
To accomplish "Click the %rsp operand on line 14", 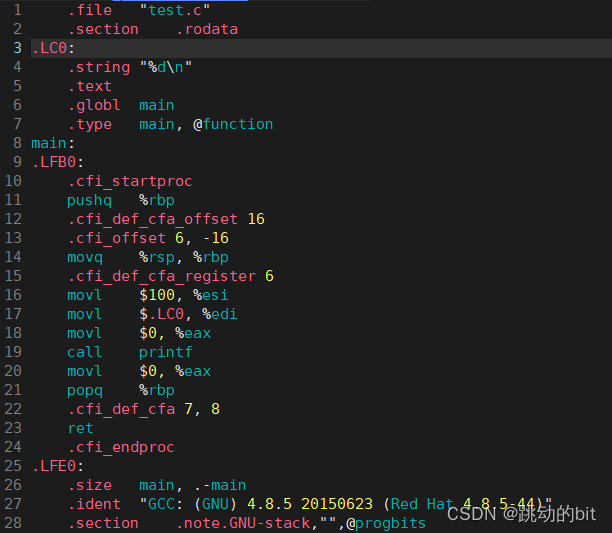I will click(157, 257).
